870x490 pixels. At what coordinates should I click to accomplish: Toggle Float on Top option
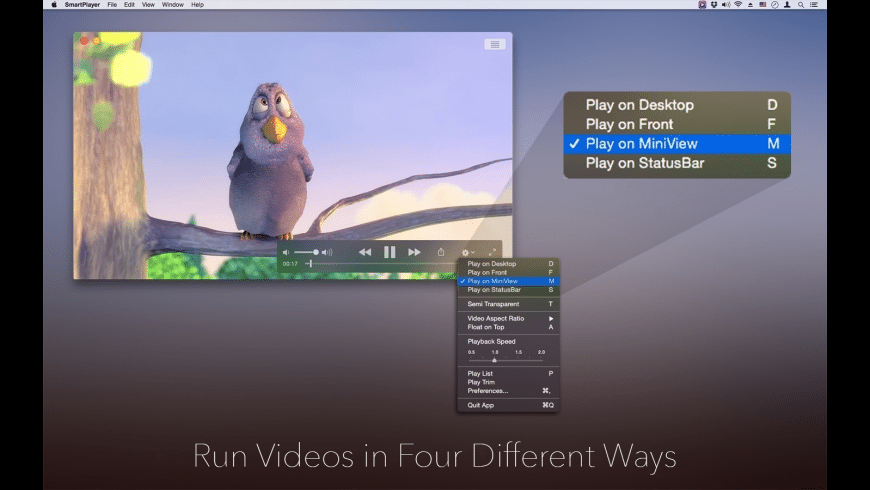508,327
